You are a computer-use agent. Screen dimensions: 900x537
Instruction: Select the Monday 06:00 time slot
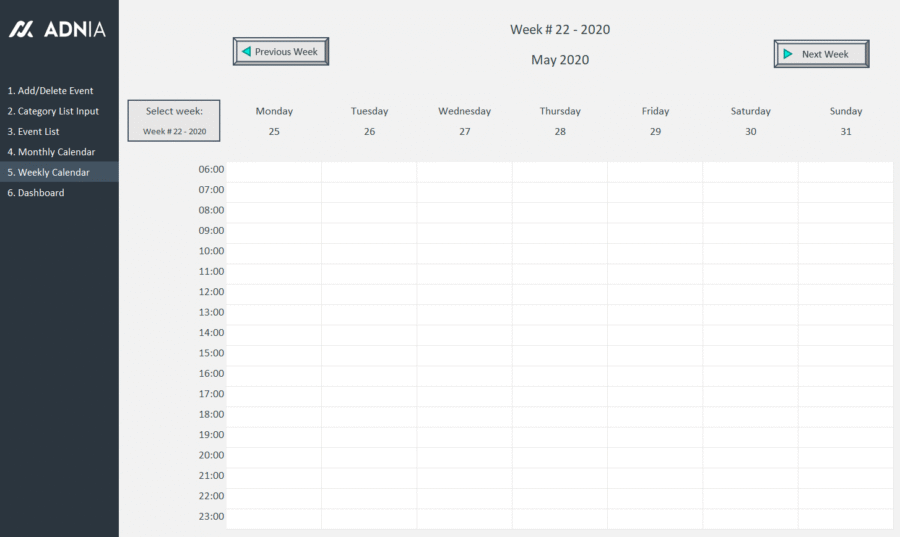click(x=274, y=171)
